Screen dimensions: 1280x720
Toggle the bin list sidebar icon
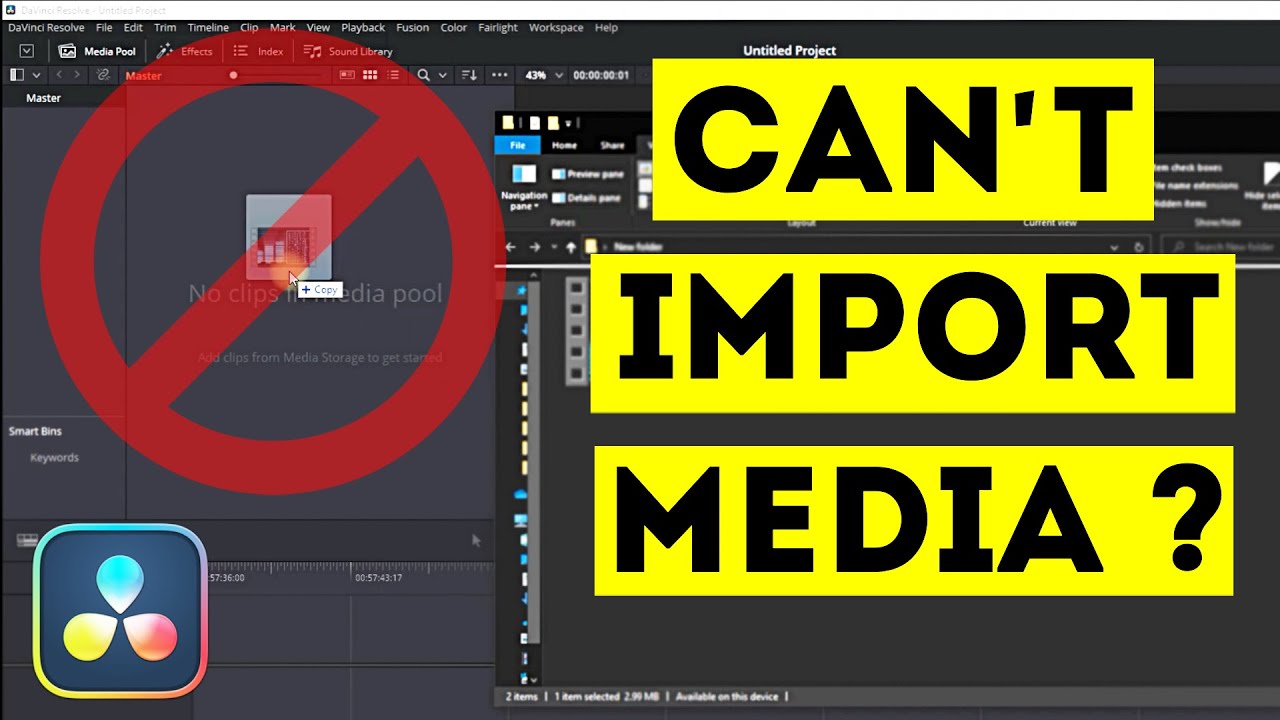16,75
